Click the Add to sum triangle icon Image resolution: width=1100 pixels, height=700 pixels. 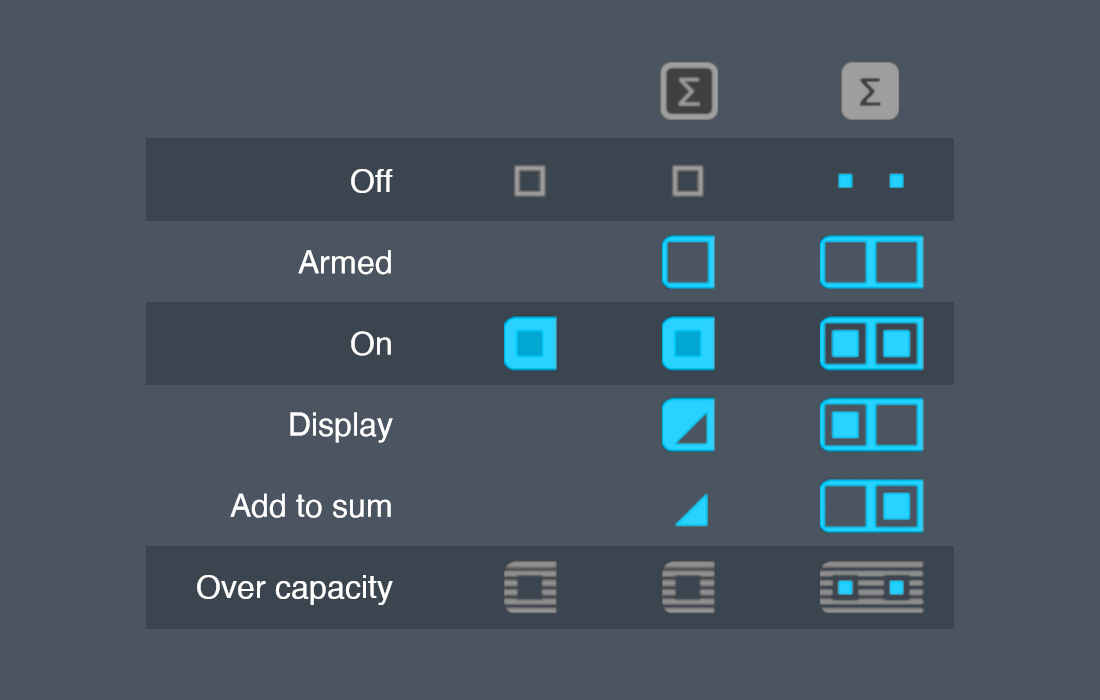click(692, 510)
